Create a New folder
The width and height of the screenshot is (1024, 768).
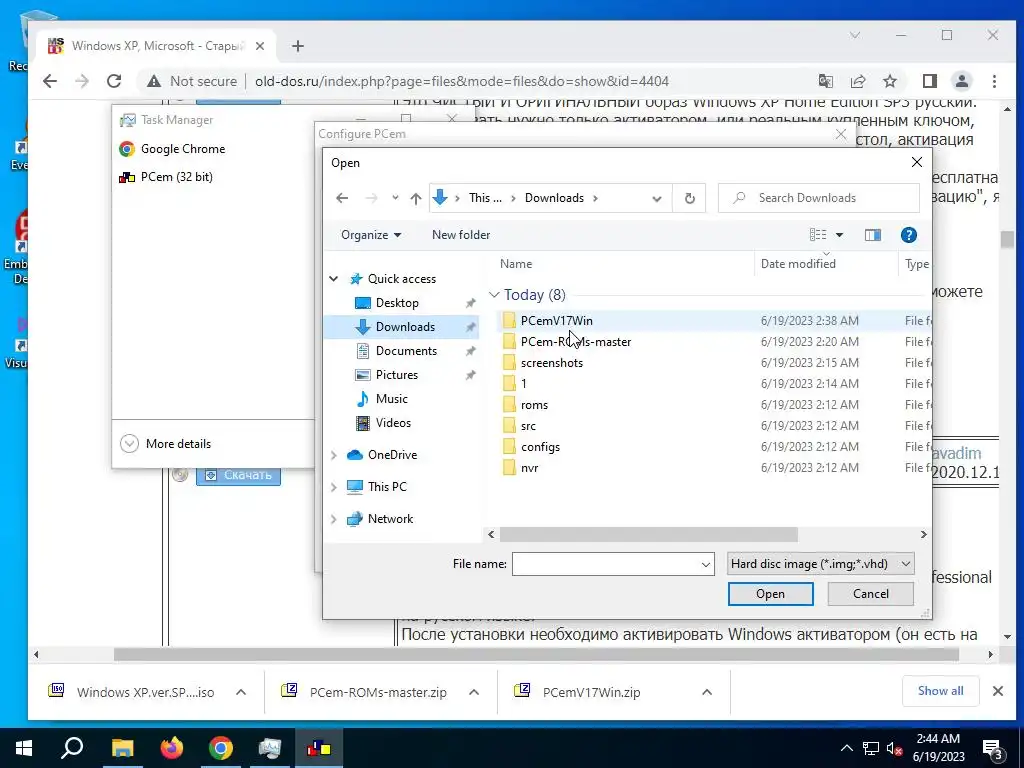460,235
